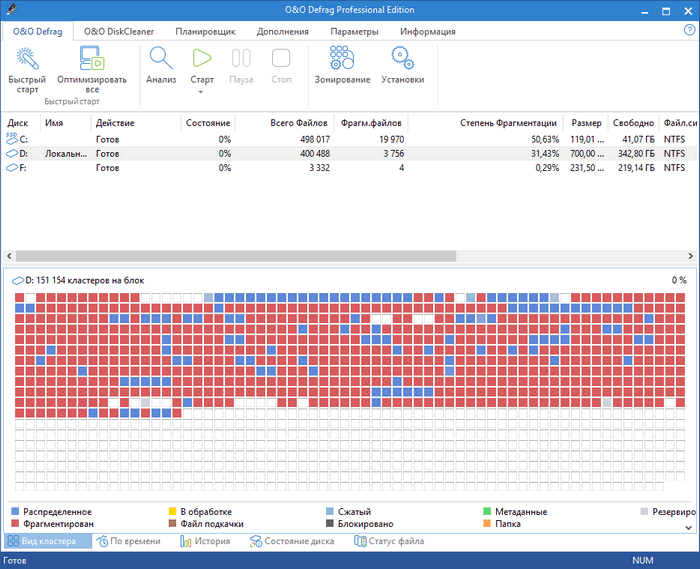Expand the Старт dropdown arrow

[x=201, y=92]
